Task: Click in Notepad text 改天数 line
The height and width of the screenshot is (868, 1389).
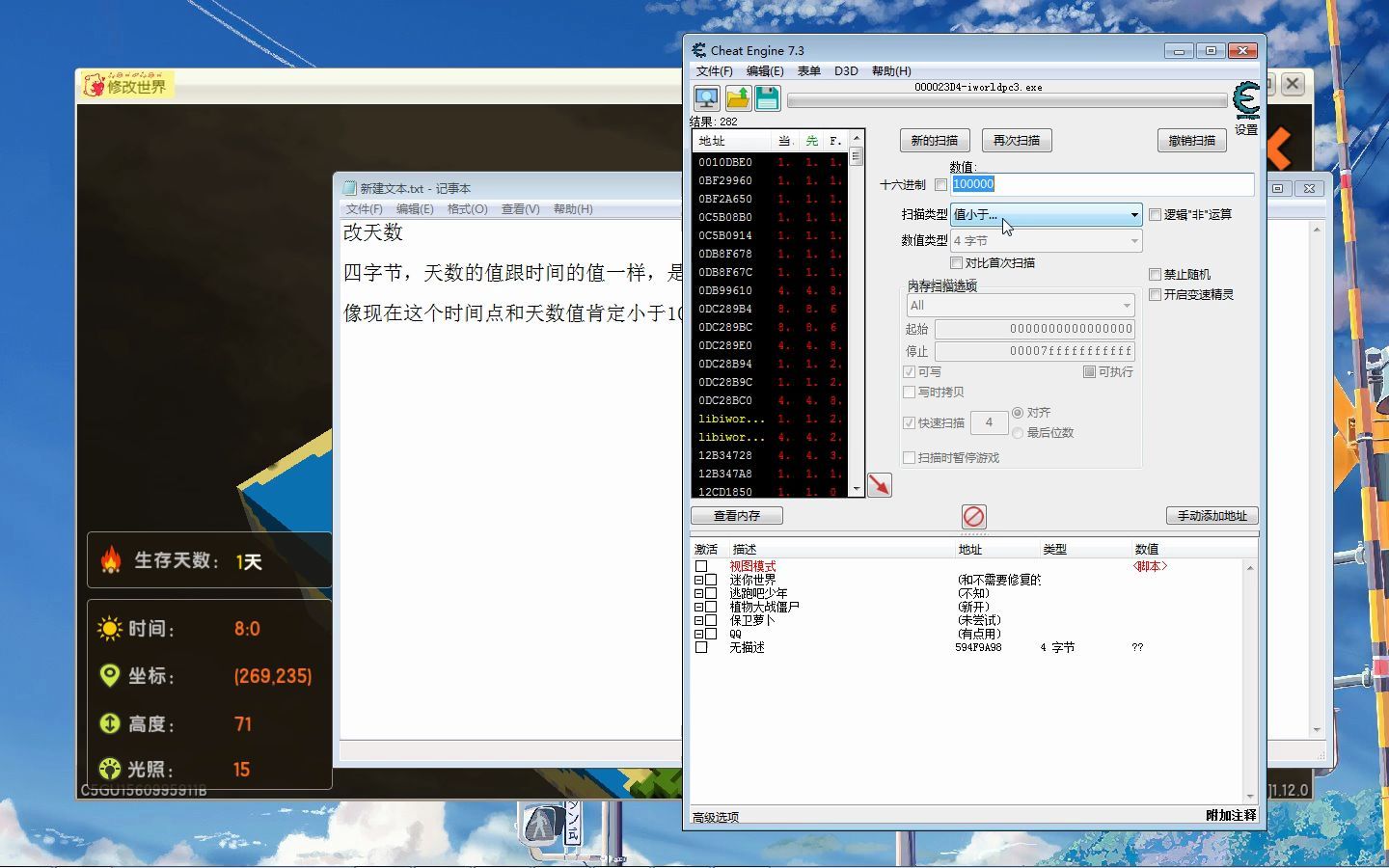Action: tap(373, 232)
